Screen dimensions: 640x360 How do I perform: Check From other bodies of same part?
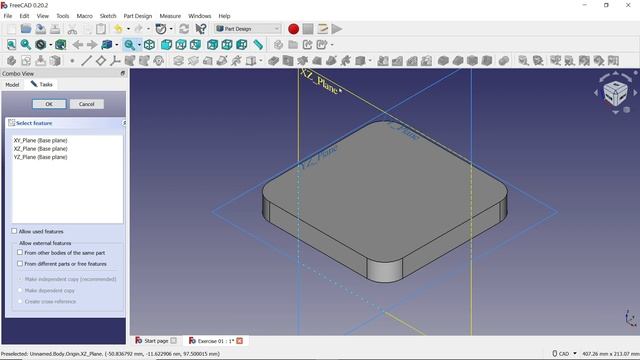(x=20, y=253)
